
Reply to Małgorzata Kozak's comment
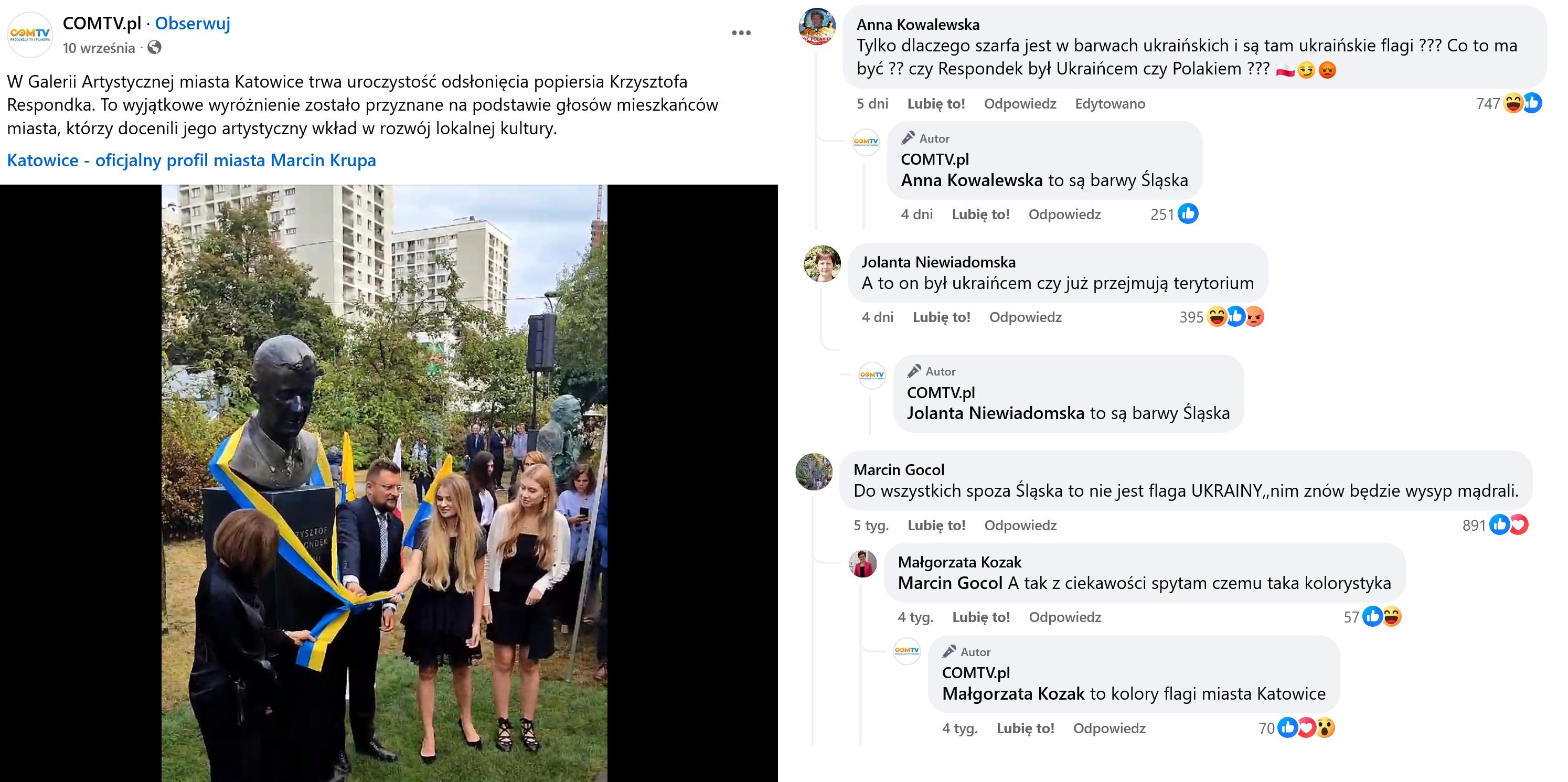point(1064,617)
